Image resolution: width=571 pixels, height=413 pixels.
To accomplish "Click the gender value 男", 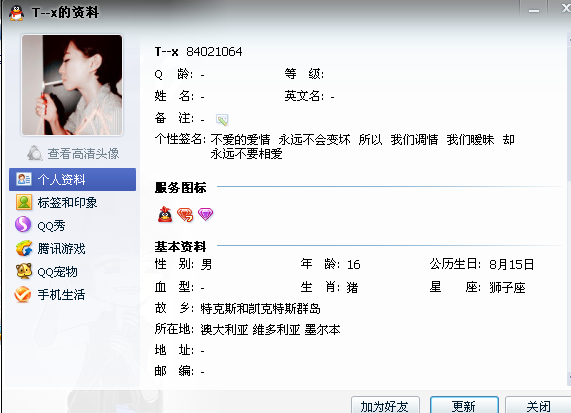I will tap(206, 264).
